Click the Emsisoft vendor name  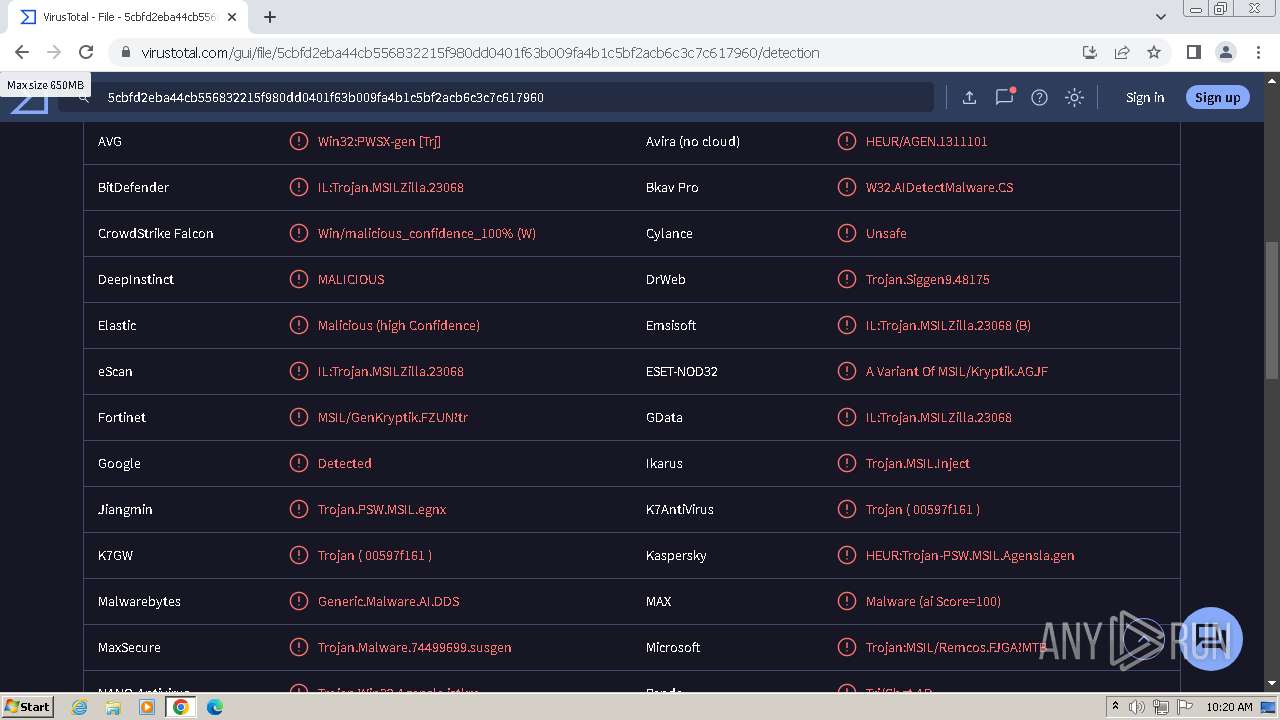pos(671,325)
